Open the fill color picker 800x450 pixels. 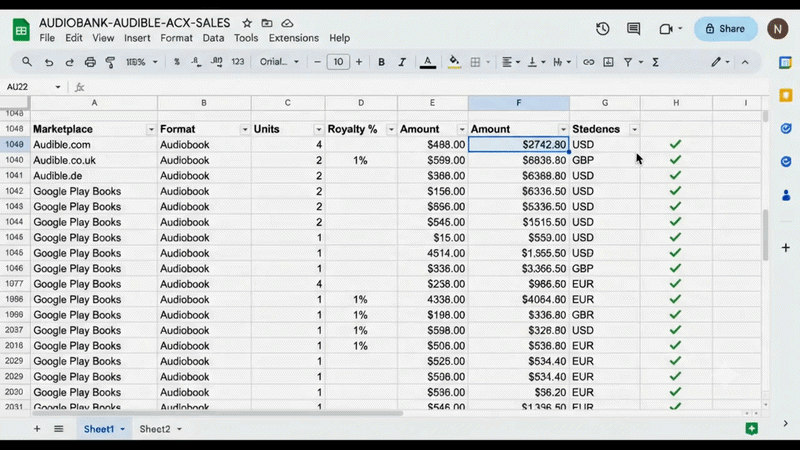[x=454, y=62]
